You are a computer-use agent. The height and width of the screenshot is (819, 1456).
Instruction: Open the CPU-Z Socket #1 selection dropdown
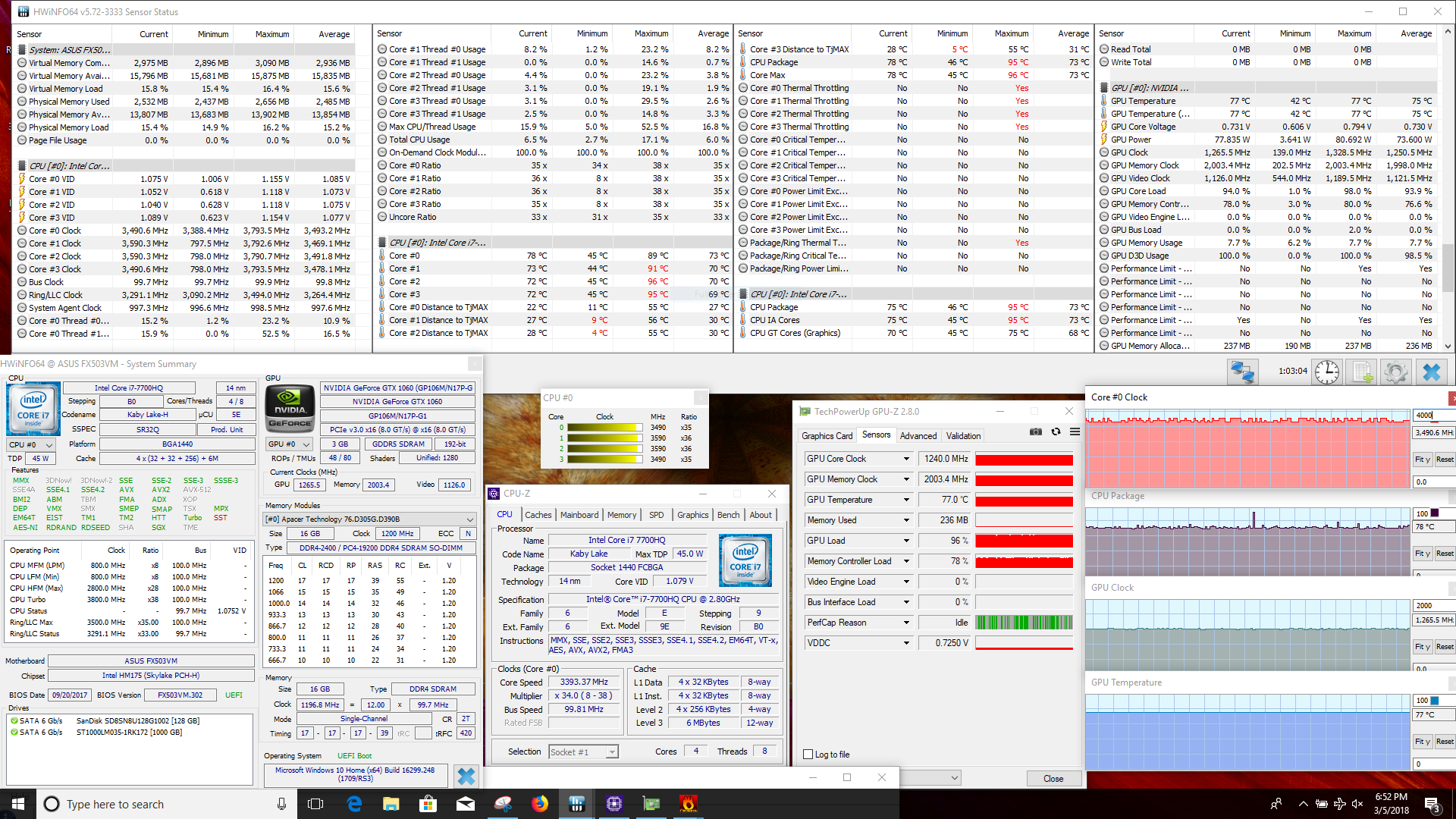(x=611, y=752)
